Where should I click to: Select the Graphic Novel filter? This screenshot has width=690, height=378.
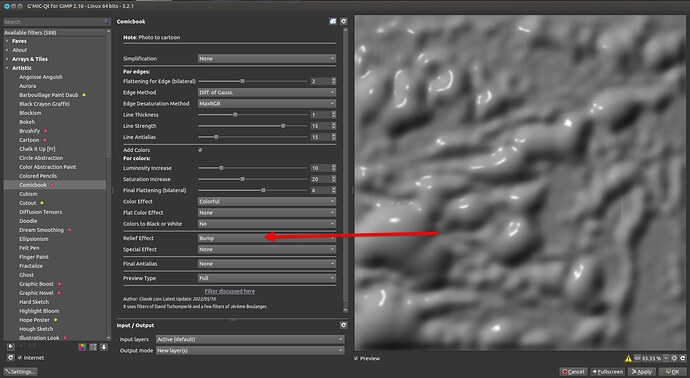tap(36, 293)
